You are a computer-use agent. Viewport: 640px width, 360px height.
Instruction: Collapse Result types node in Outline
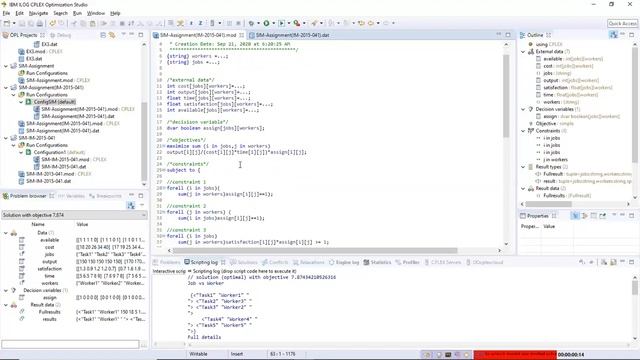coord(523,167)
